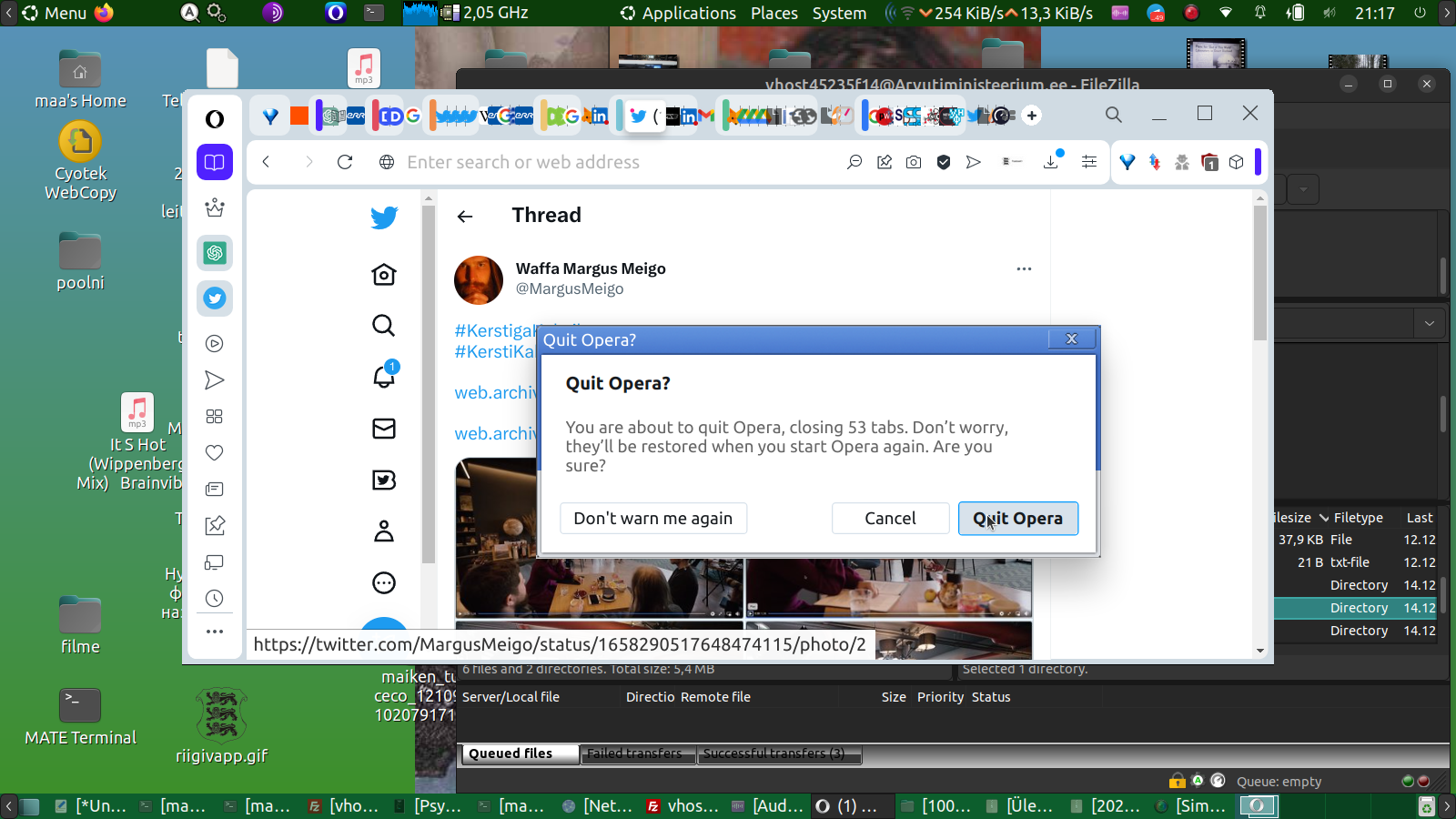Open History clock icon in sidebar
This screenshot has height=819, width=1456.
pos(215,599)
